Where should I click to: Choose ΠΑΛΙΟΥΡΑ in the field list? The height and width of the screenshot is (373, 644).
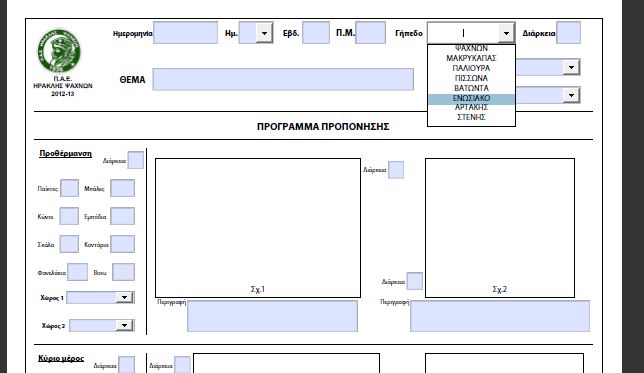point(471,68)
